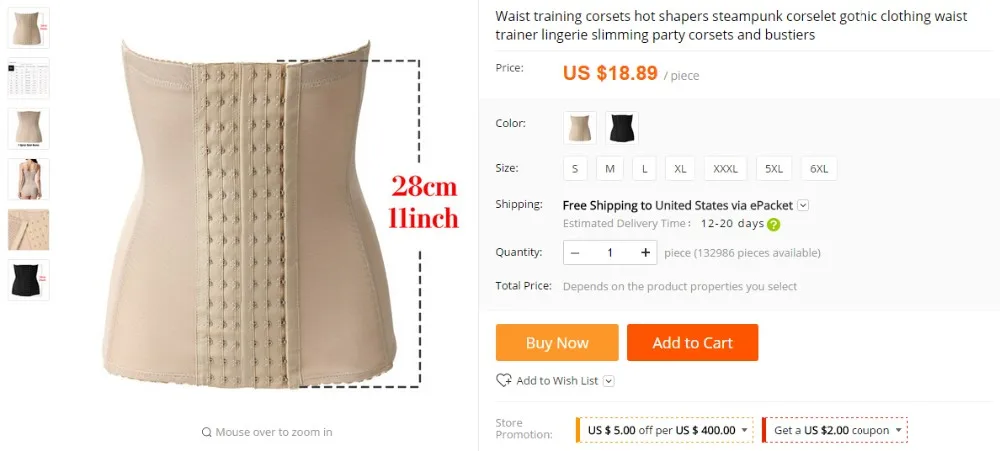Click the Add to Cart button
The image size is (1000, 451).
pos(693,343)
